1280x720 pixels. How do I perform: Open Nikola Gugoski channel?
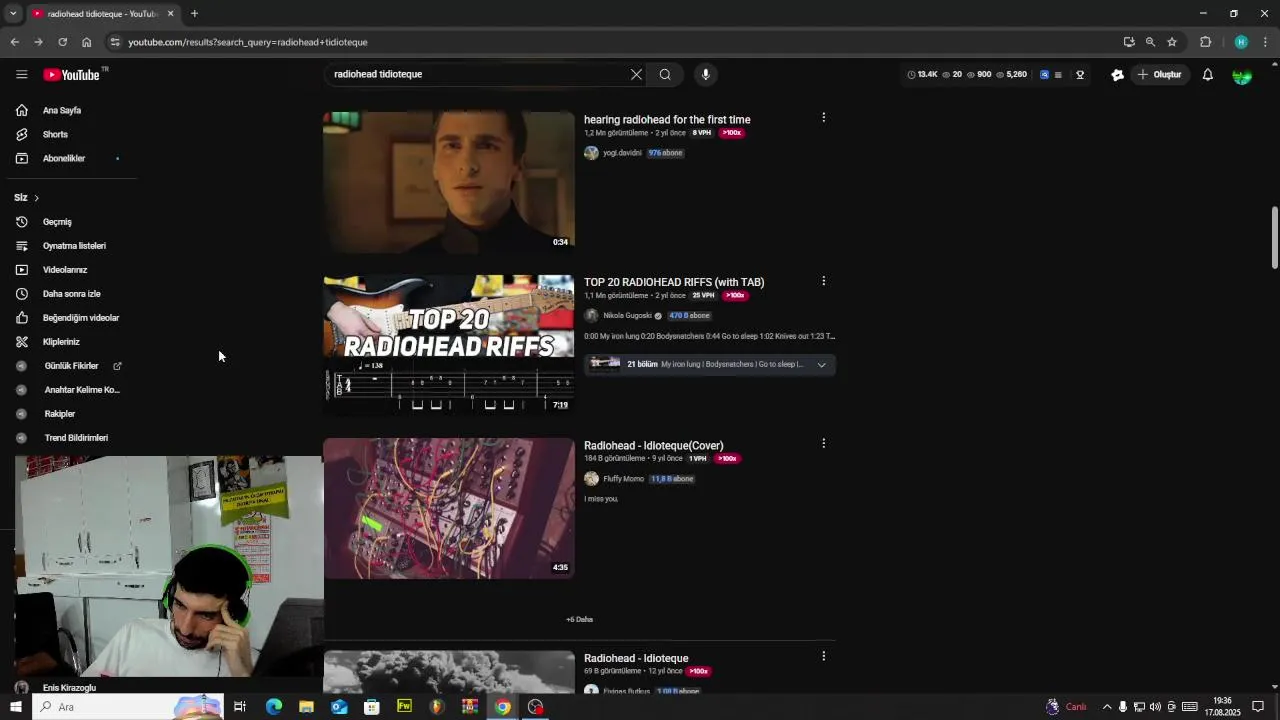click(627, 316)
